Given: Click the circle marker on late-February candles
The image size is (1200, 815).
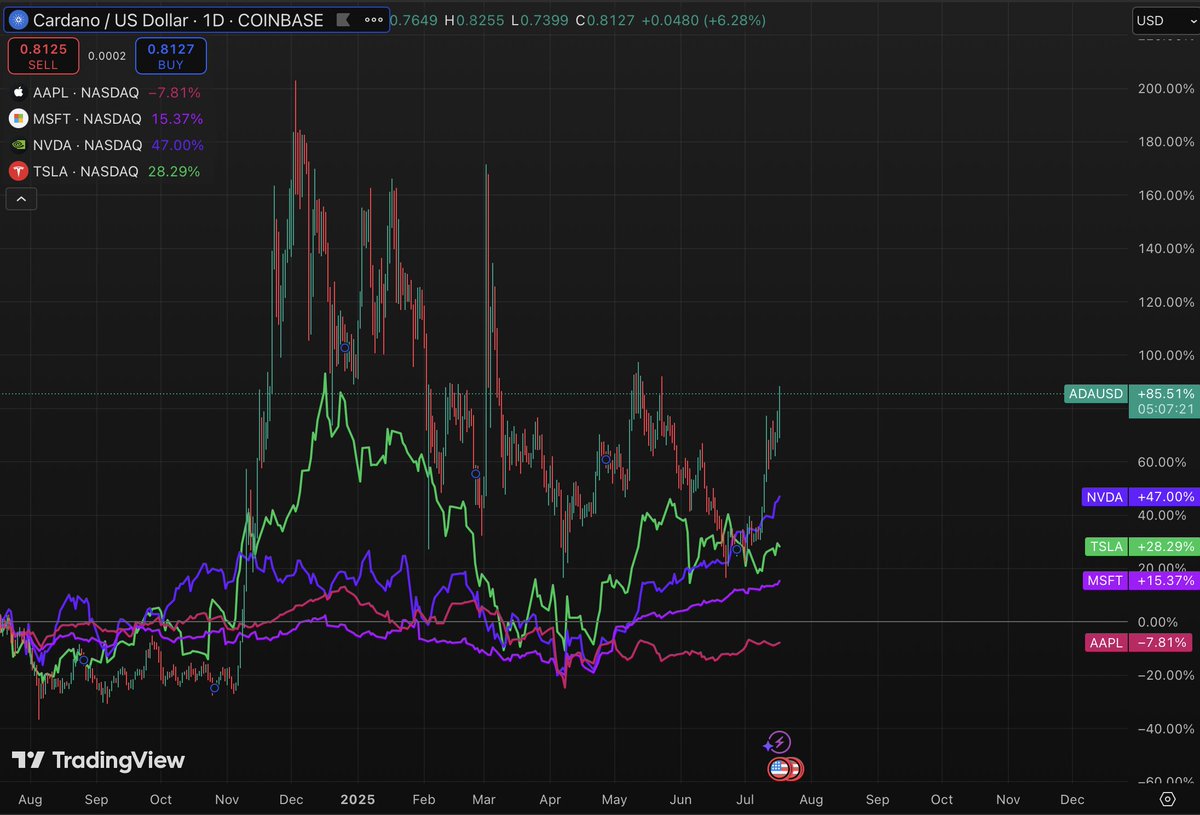Looking at the screenshot, I should click(x=475, y=473).
